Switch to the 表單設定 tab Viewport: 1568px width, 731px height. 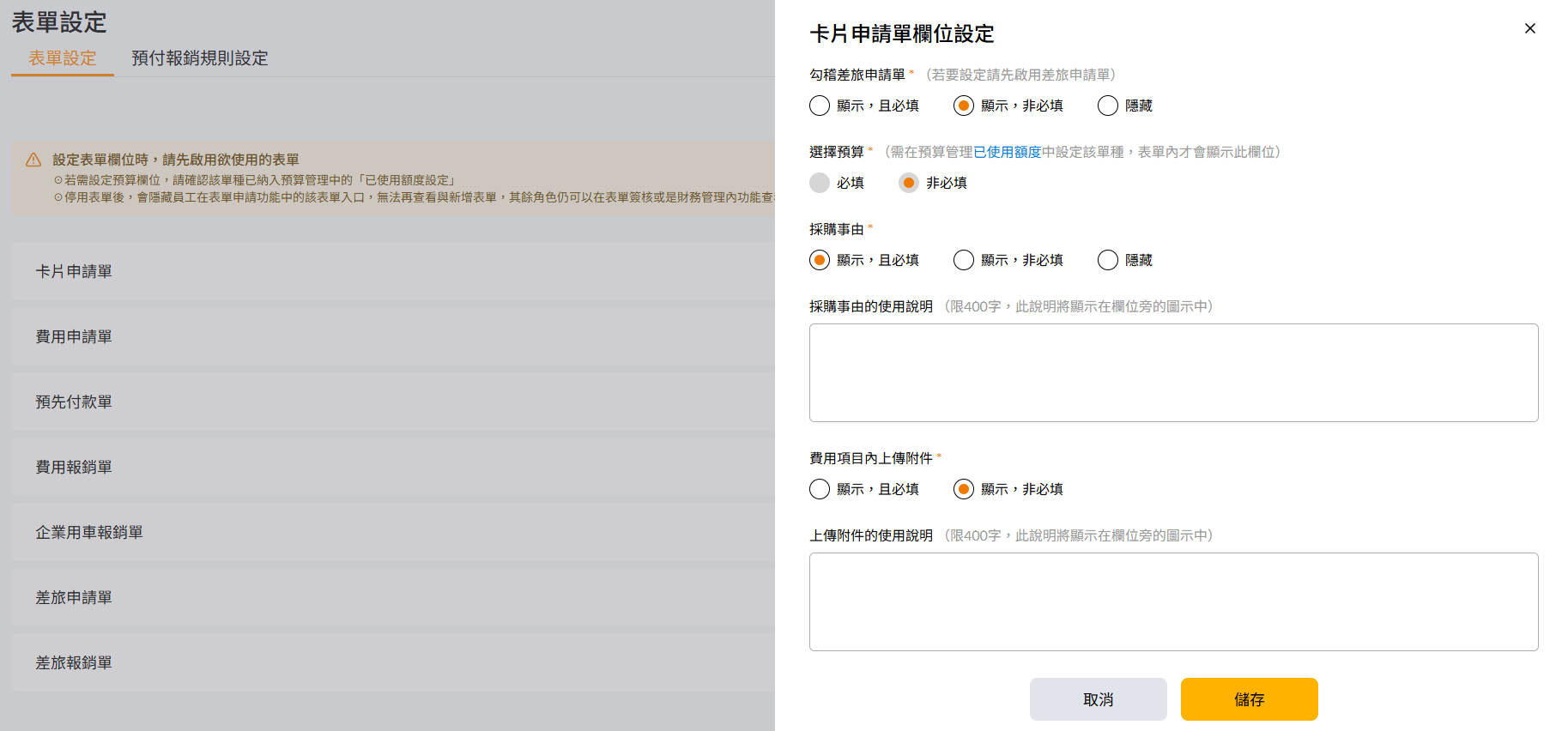pyautogui.click(x=63, y=58)
